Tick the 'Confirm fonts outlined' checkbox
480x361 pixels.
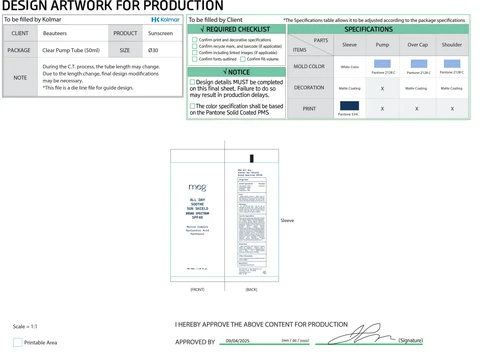(x=195, y=59)
